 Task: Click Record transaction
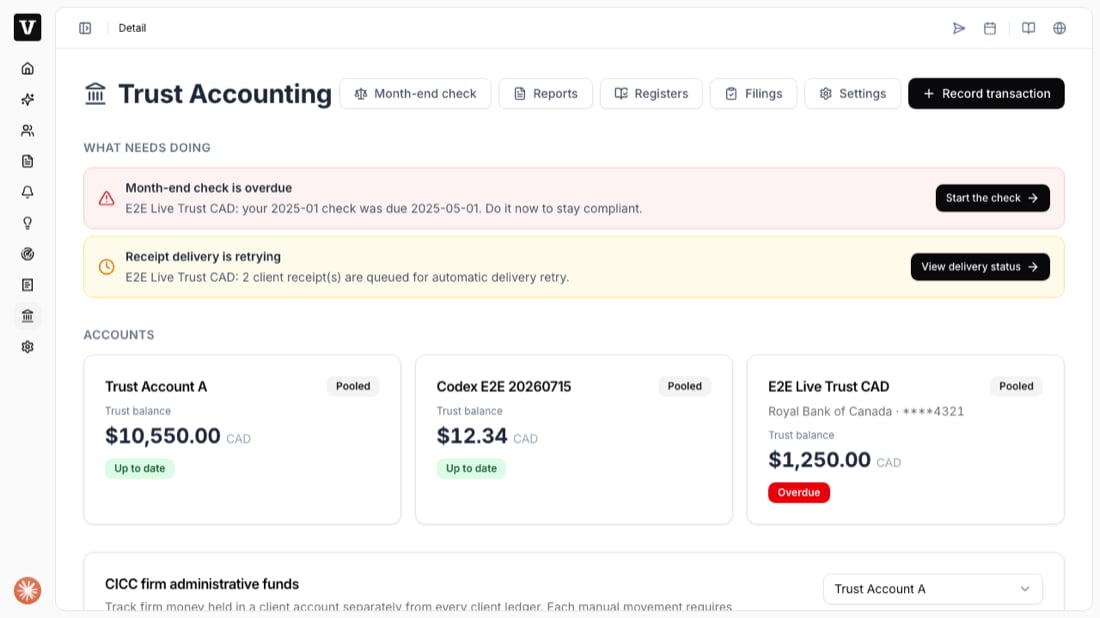(986, 93)
